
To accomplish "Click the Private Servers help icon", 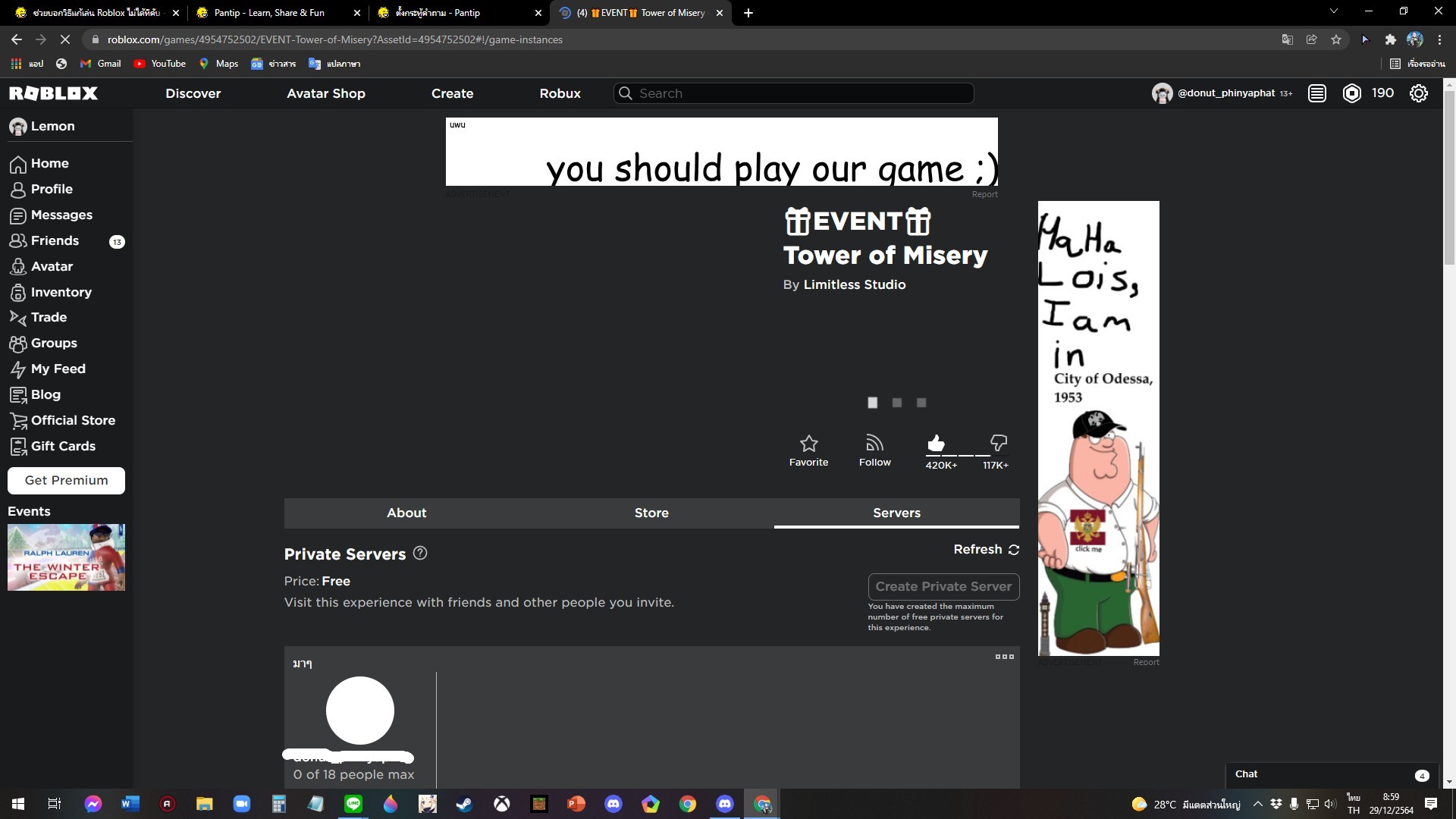I will coord(420,554).
